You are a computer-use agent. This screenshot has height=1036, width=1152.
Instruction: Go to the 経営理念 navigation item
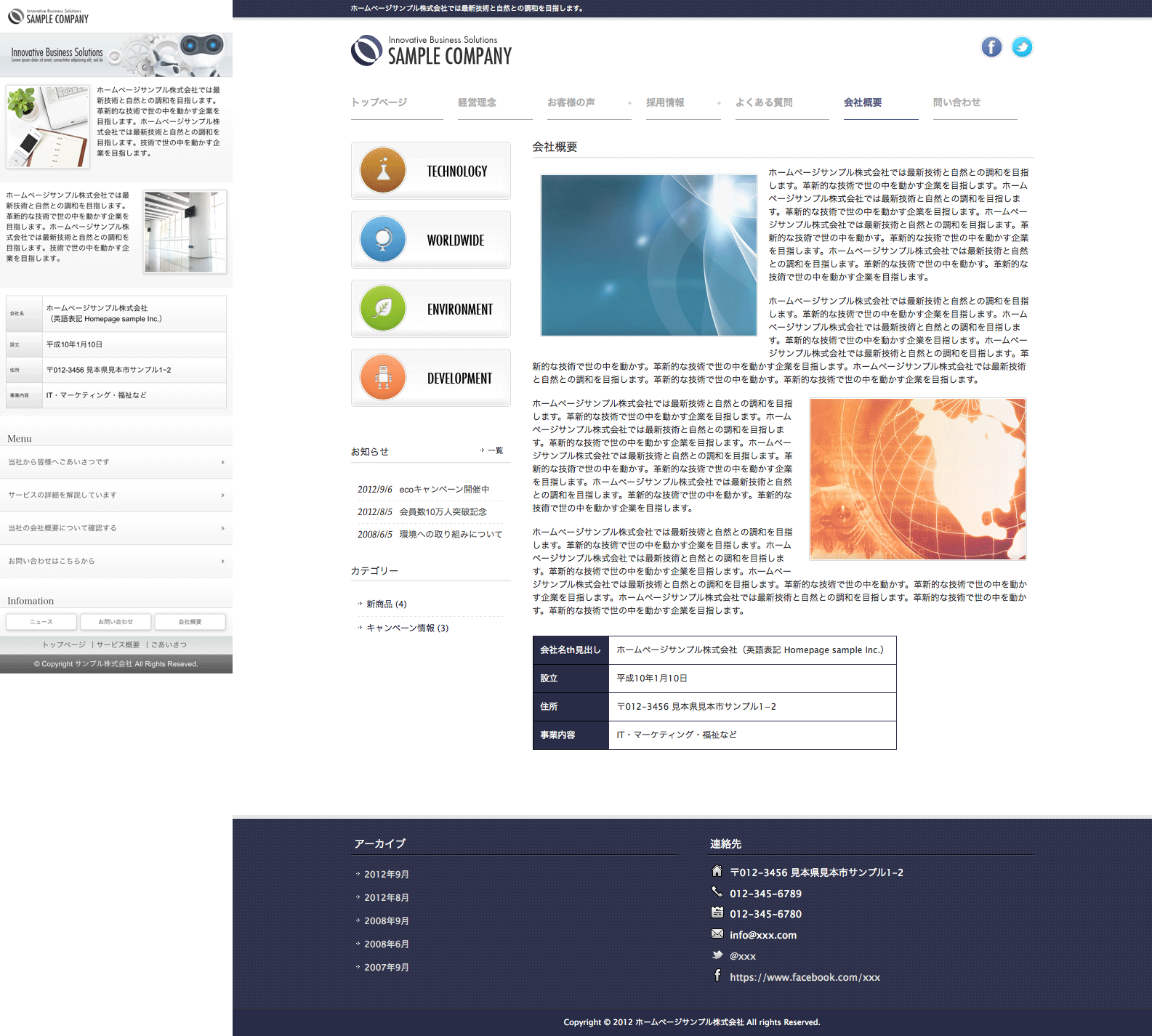point(478,102)
